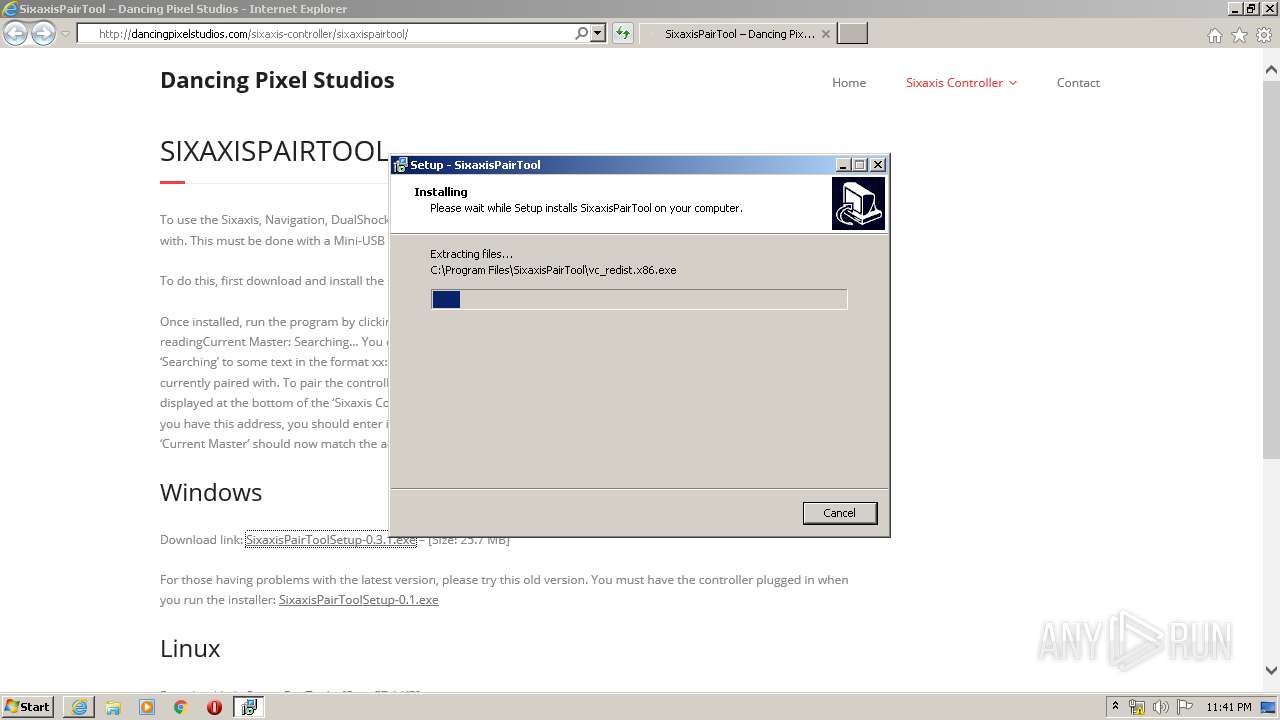Screen dimensions: 1280x720
Task: Click the Extracting files status text
Action: [x=471, y=254]
